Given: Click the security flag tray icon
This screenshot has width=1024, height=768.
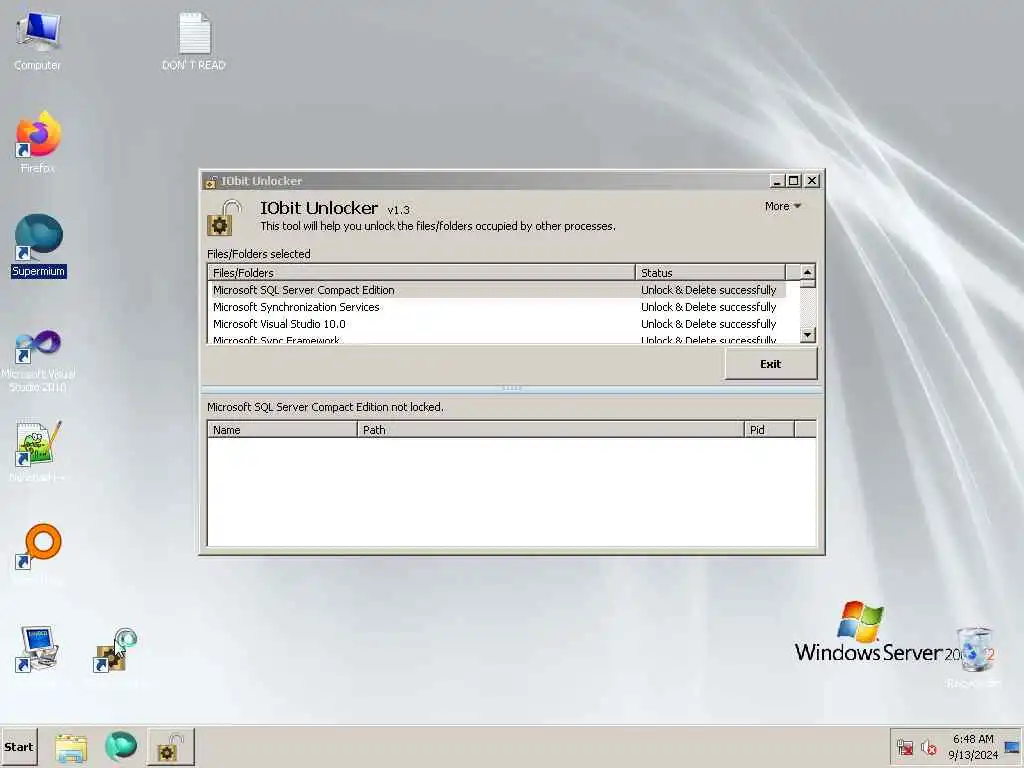Looking at the screenshot, I should coord(904,747).
